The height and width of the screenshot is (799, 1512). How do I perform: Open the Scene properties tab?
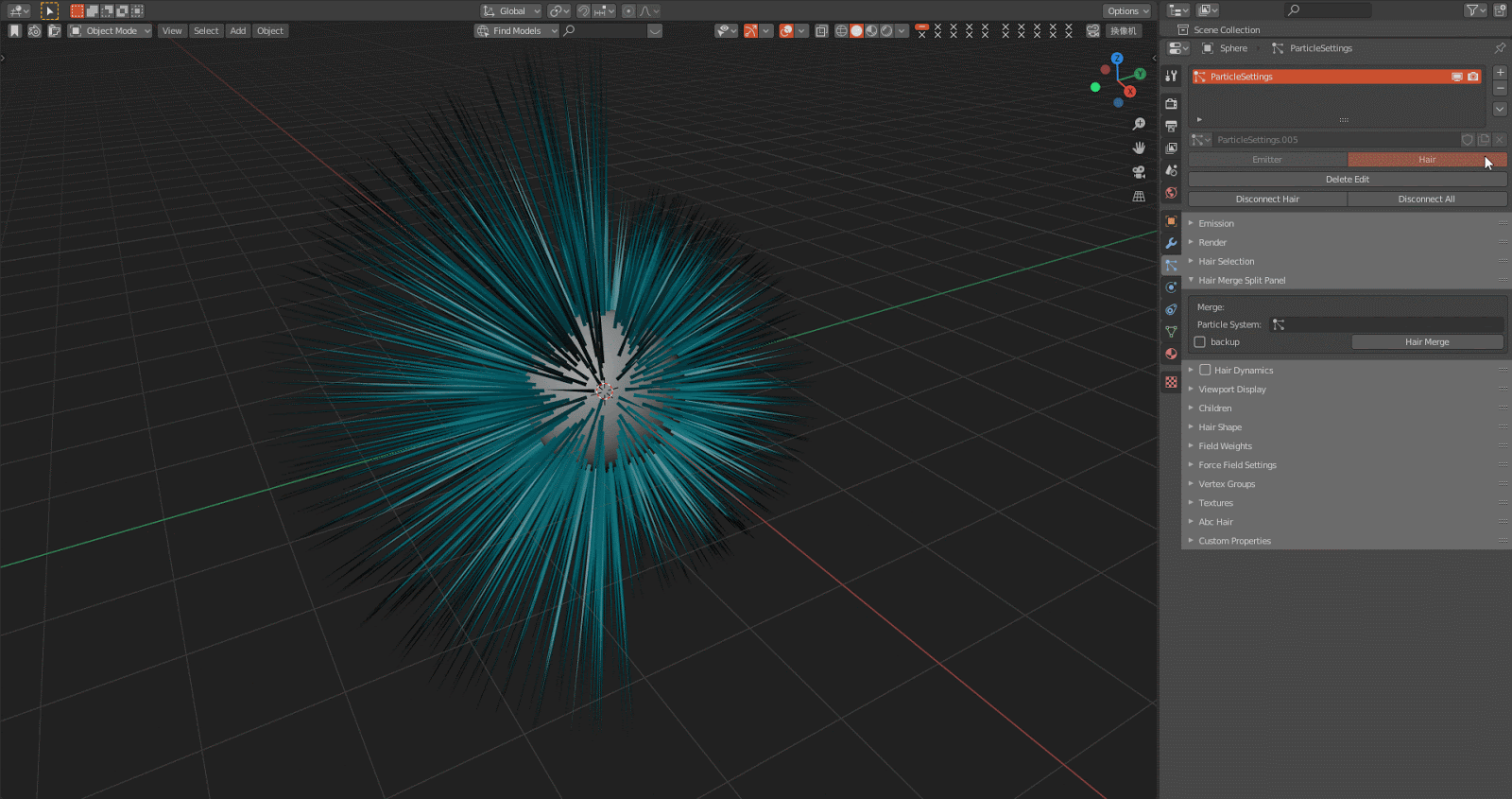pyautogui.click(x=1171, y=170)
